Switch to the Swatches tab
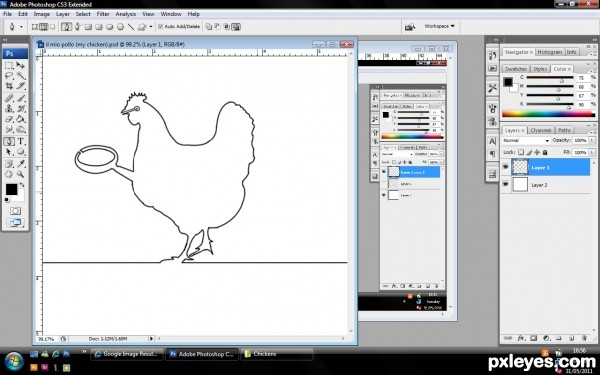The height and width of the screenshot is (375, 600). 516,69
